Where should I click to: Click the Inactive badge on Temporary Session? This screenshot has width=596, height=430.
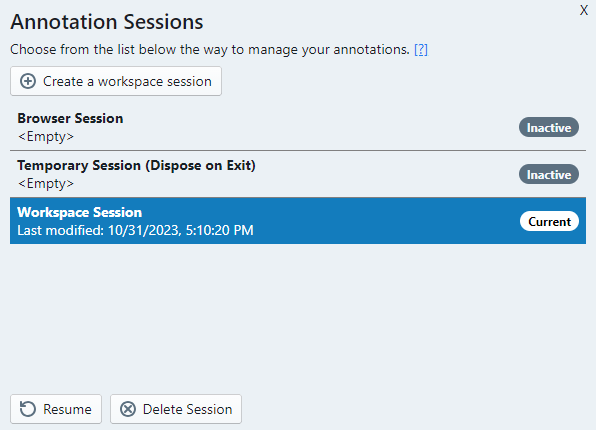tap(549, 175)
